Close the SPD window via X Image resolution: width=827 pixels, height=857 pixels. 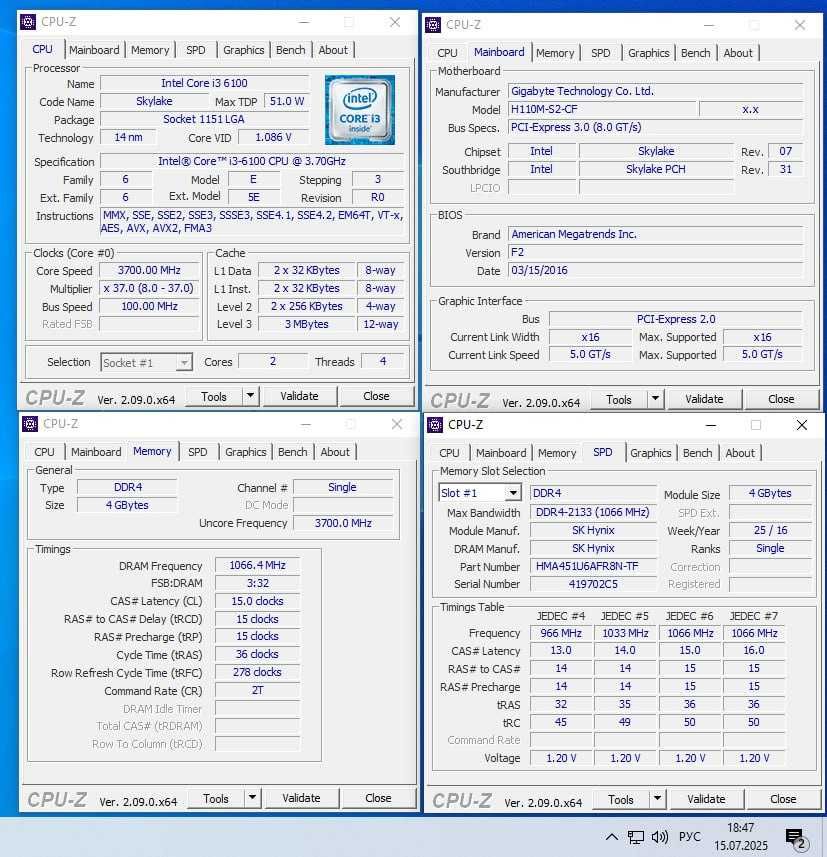tap(802, 425)
